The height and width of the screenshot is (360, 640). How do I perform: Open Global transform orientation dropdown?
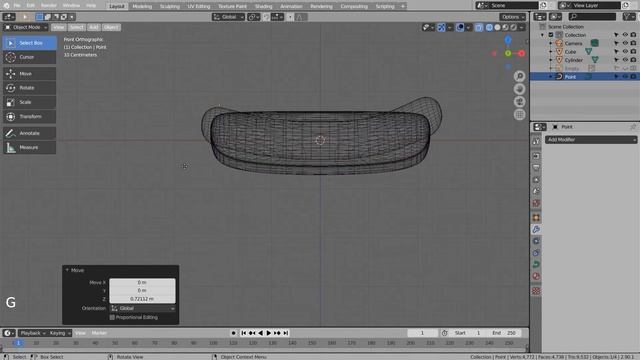click(x=229, y=17)
